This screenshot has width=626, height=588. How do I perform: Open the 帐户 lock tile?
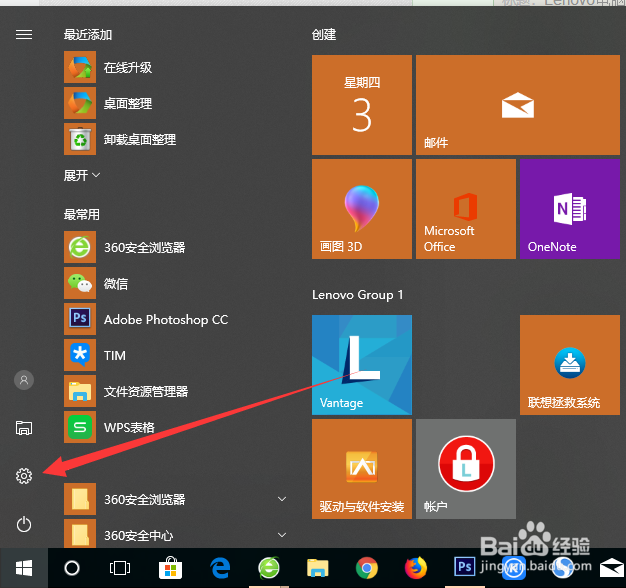coord(466,469)
